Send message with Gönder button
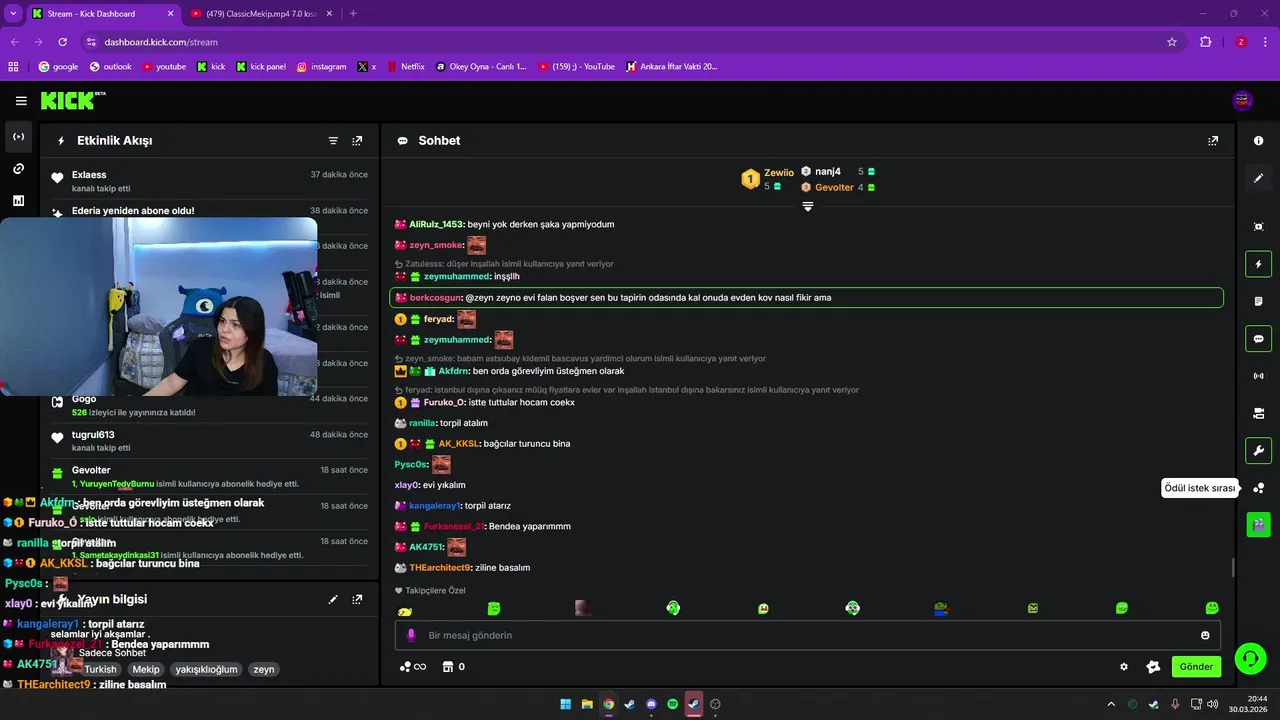Screen dimensions: 1280x720 coord(1196,667)
